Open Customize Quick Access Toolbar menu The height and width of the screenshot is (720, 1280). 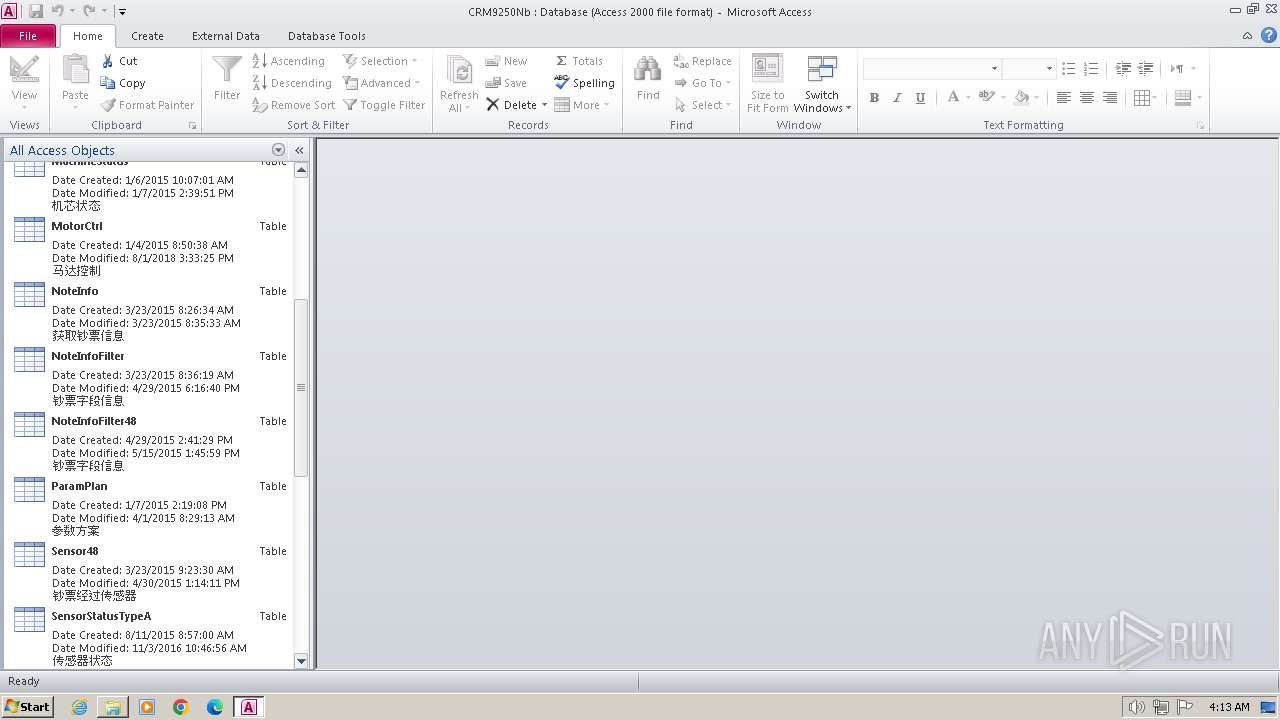(x=122, y=12)
